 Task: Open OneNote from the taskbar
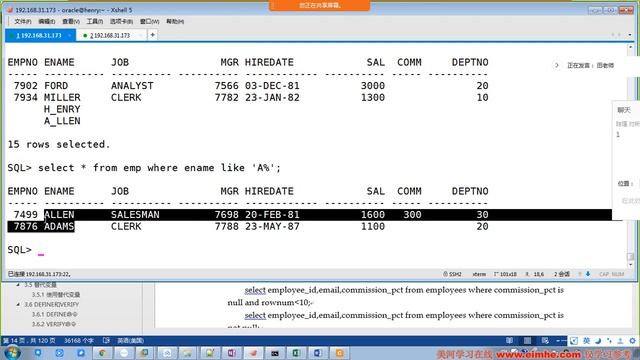(x=231, y=353)
